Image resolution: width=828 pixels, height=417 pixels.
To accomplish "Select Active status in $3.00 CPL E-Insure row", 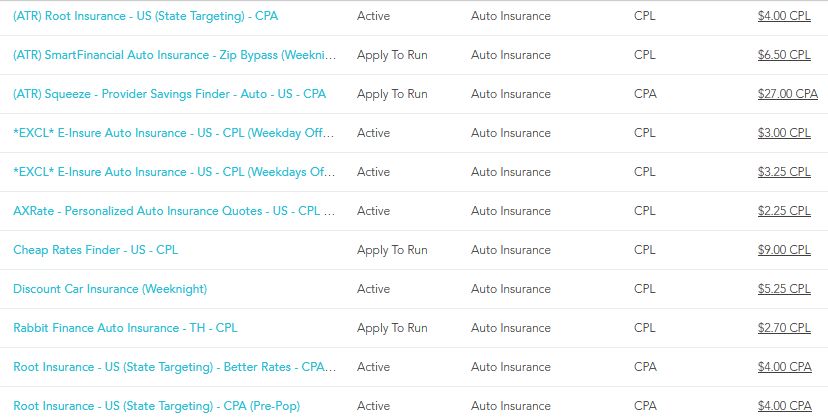I will 373,133.
